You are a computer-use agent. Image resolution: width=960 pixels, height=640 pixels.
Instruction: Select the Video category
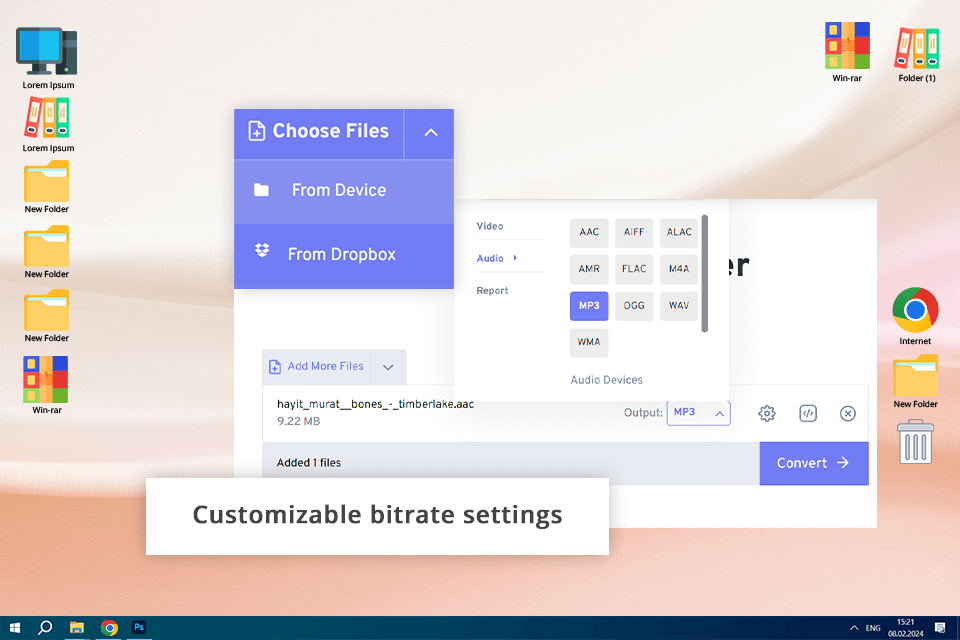[490, 226]
